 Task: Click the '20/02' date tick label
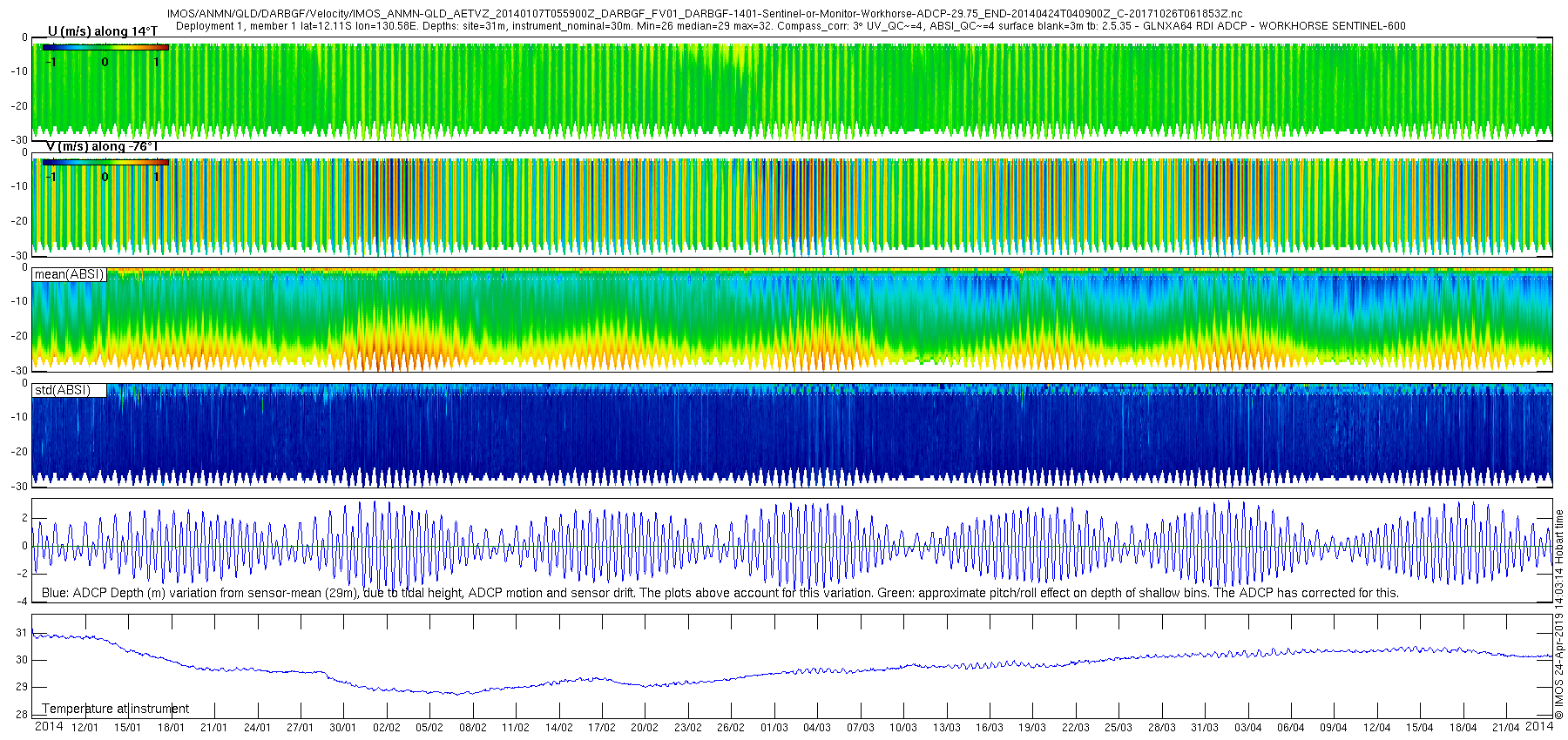tap(645, 728)
